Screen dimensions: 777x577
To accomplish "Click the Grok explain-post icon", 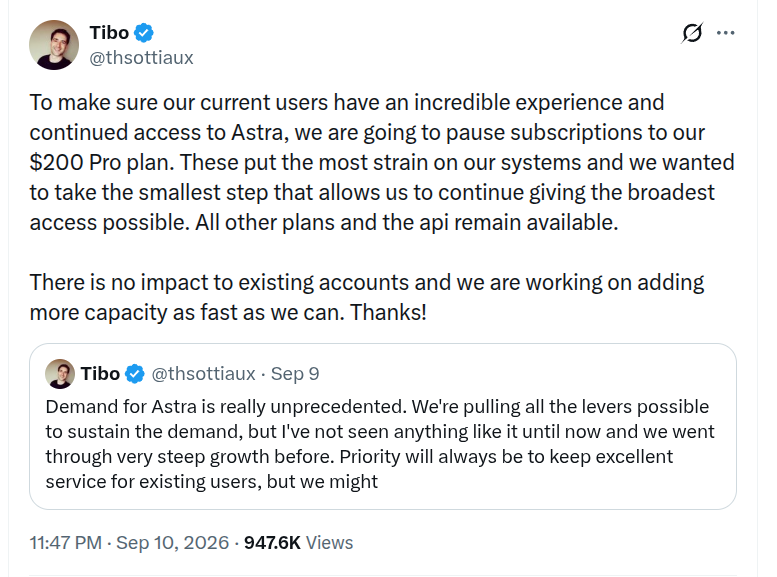I will pyautogui.click(x=692, y=33).
